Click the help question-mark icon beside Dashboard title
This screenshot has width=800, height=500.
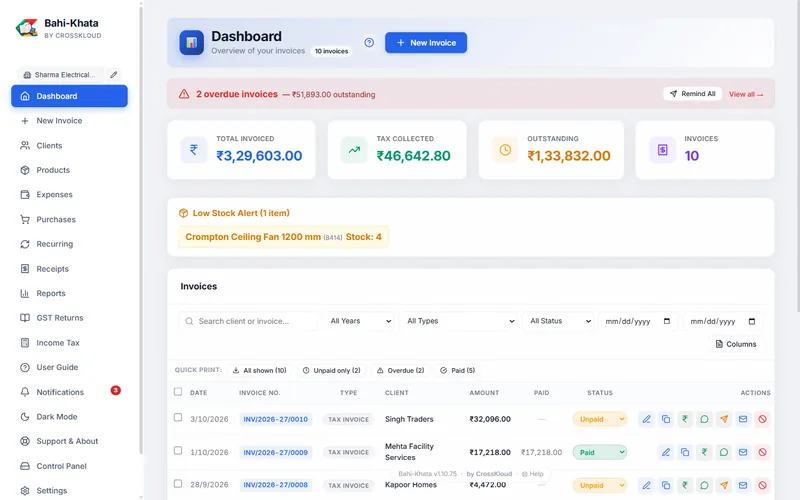[369, 43]
